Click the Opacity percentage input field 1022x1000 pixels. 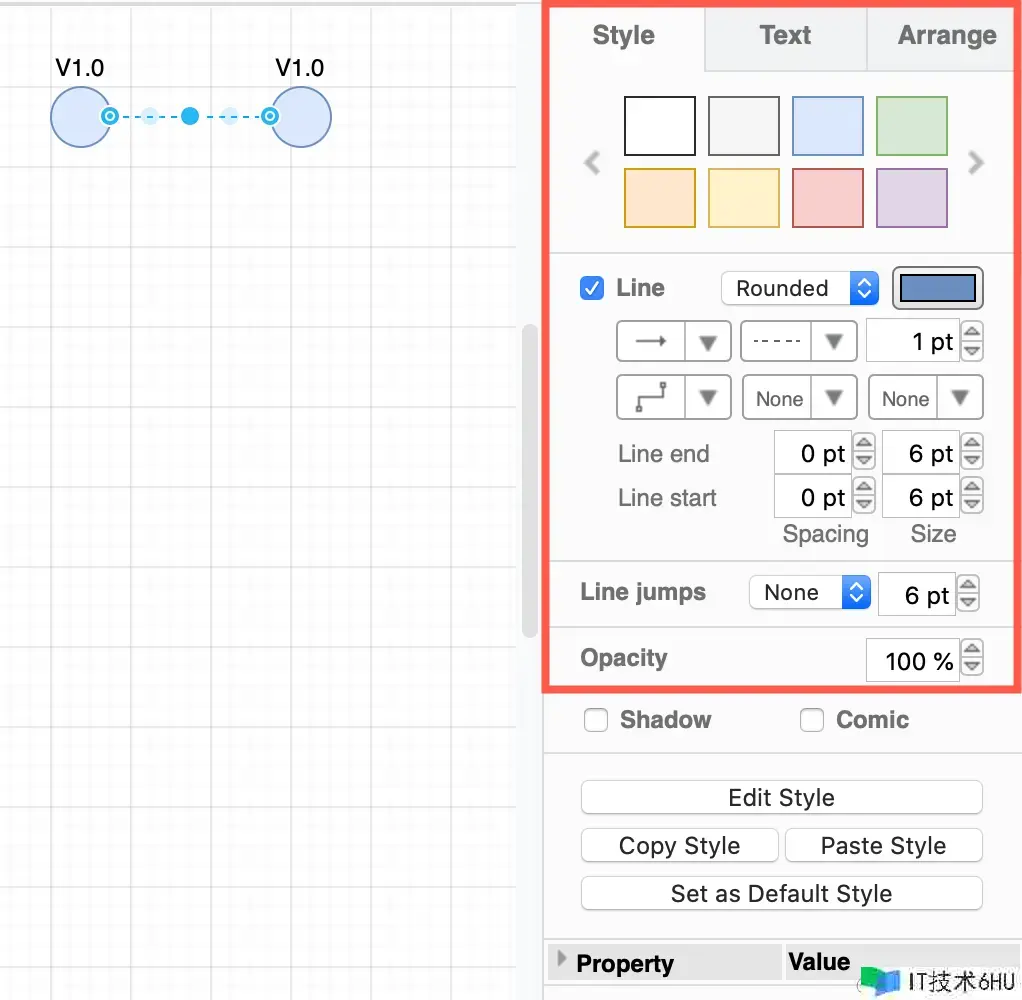911,661
